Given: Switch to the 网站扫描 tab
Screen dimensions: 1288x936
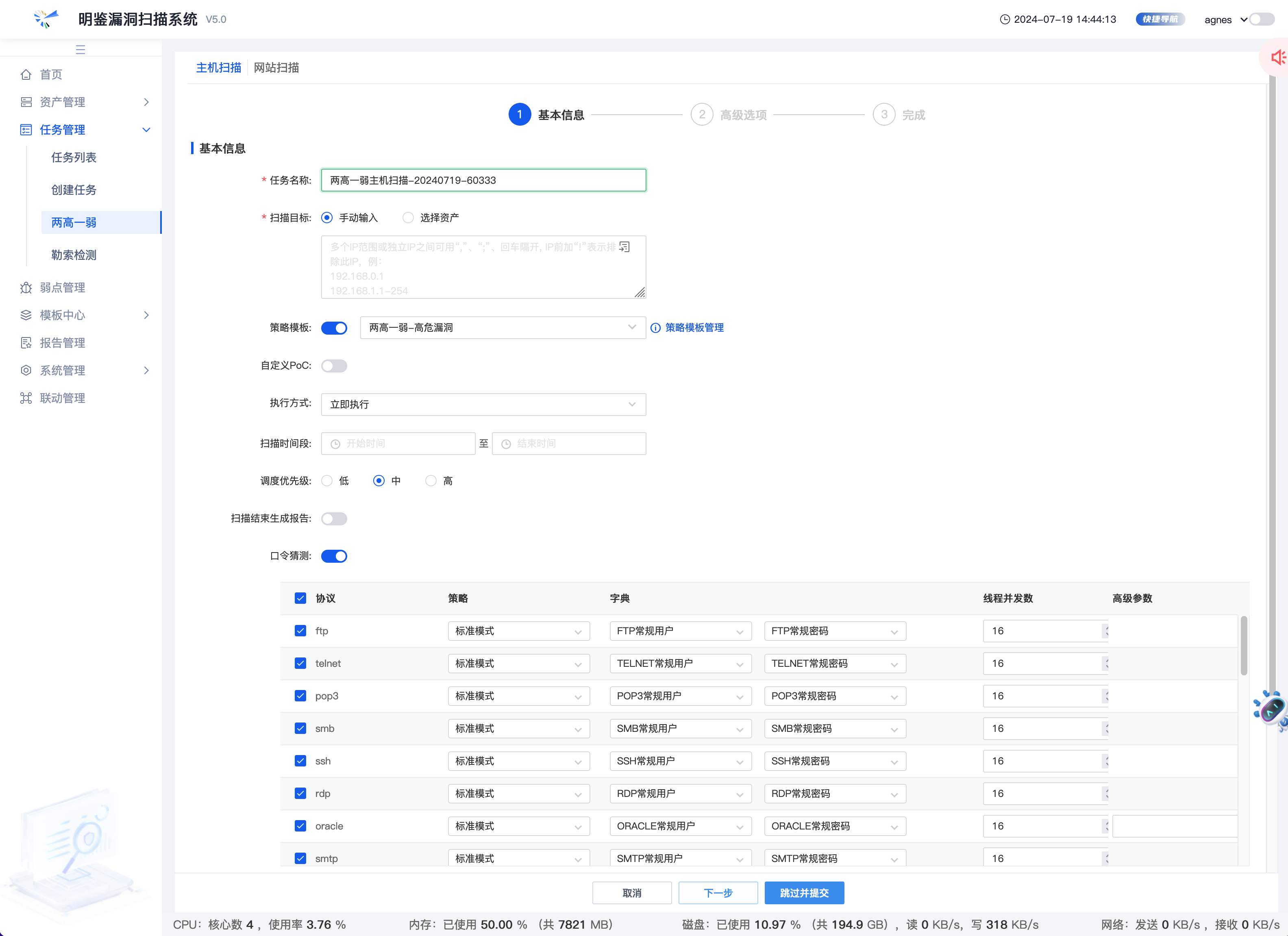Looking at the screenshot, I should coord(276,67).
